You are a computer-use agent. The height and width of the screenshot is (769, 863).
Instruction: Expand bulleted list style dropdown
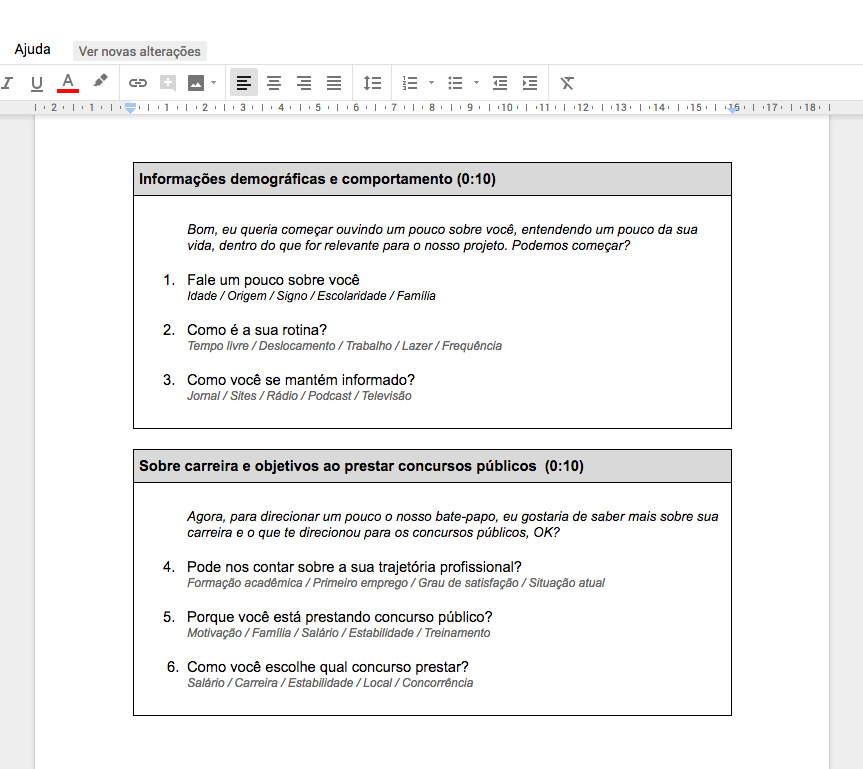477,83
